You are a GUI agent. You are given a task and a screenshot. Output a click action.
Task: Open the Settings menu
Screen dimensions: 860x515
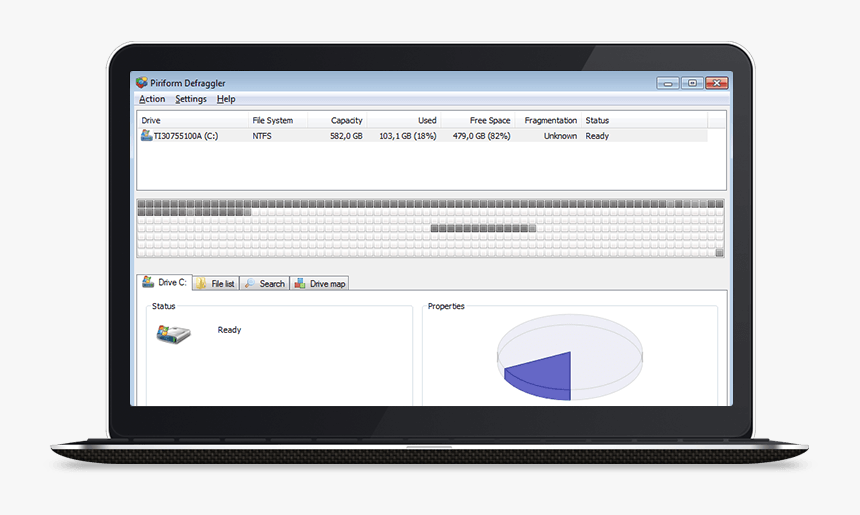pos(191,99)
